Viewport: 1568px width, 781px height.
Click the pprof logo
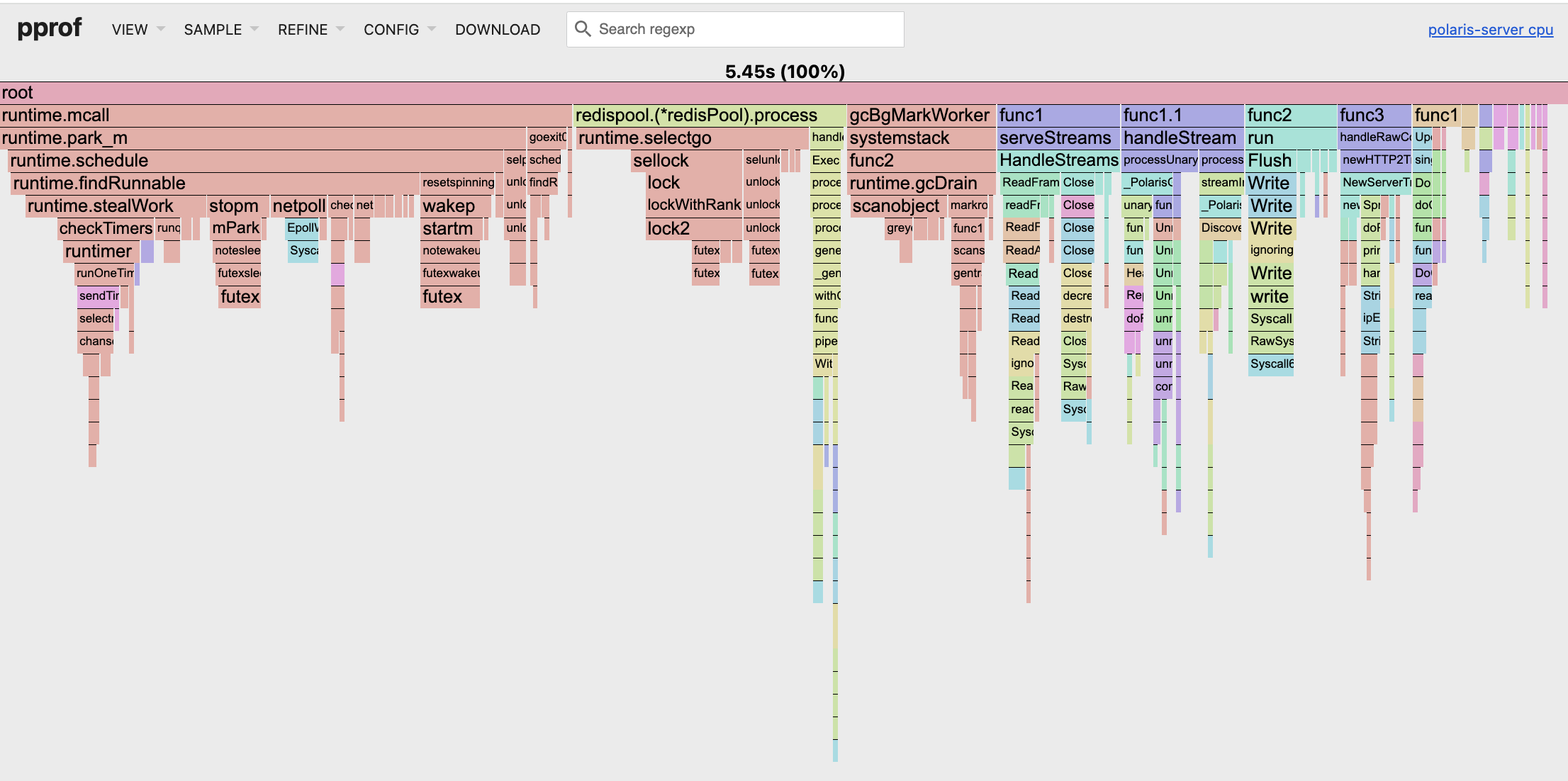[x=50, y=28]
